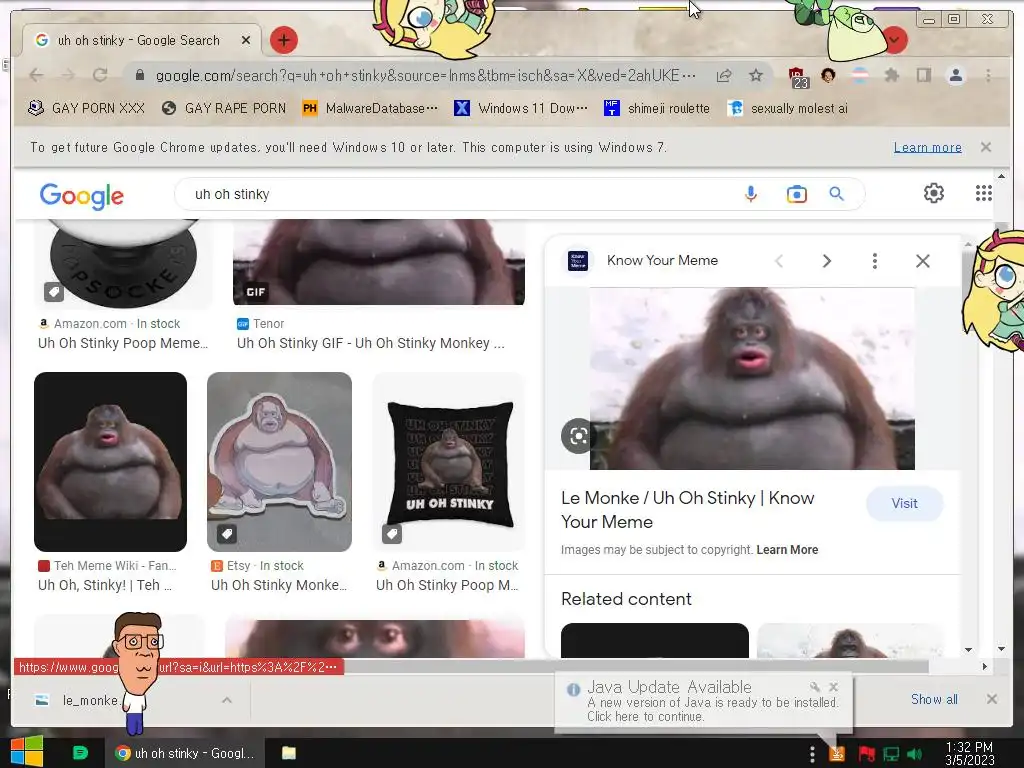Open the volume speaker tray icon
Screen dimensions: 1024x768
(915, 754)
